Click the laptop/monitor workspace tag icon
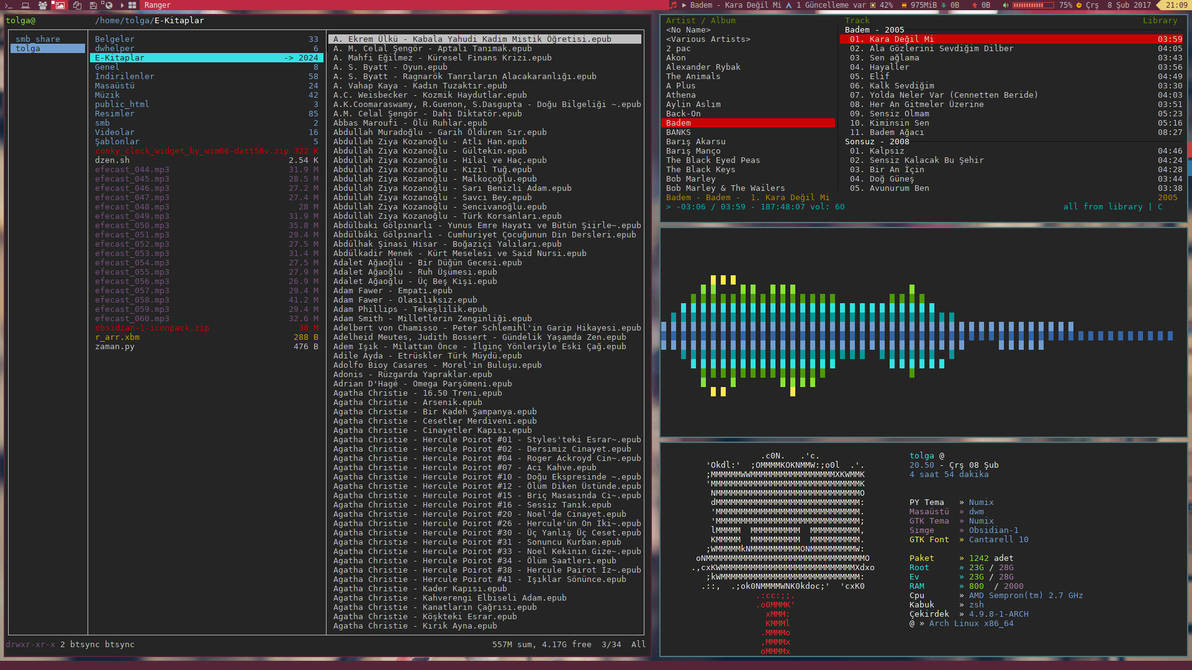The image size is (1192, 670). click(24, 5)
